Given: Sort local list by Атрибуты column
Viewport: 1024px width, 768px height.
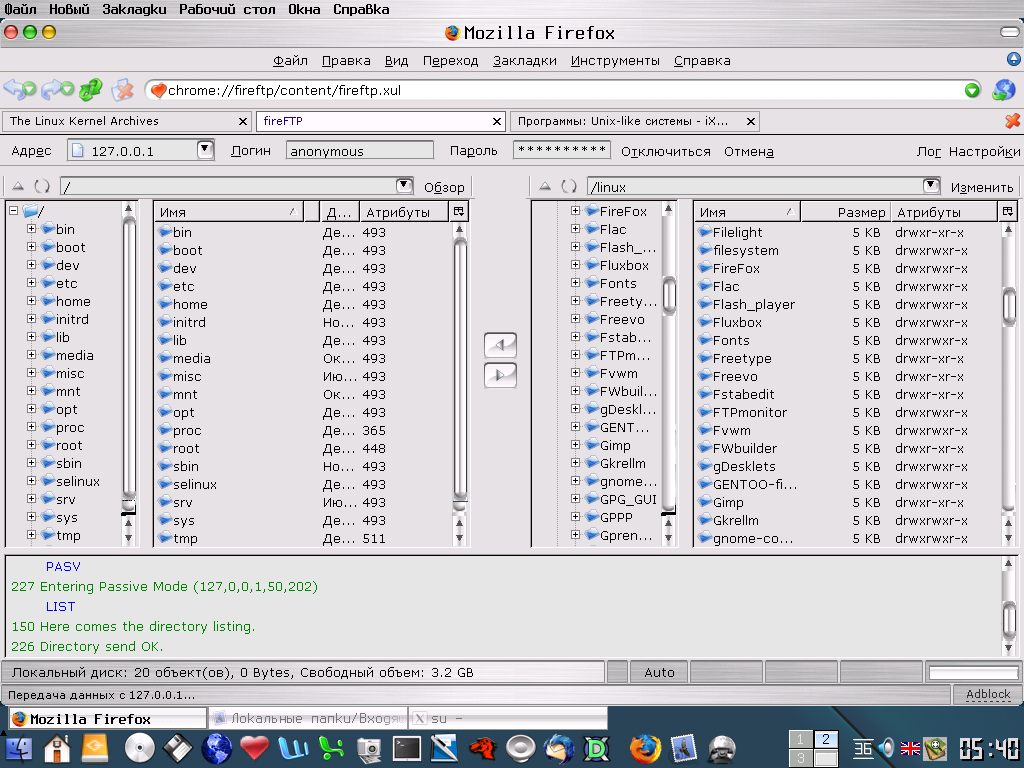Looking at the screenshot, I should pyautogui.click(x=405, y=212).
